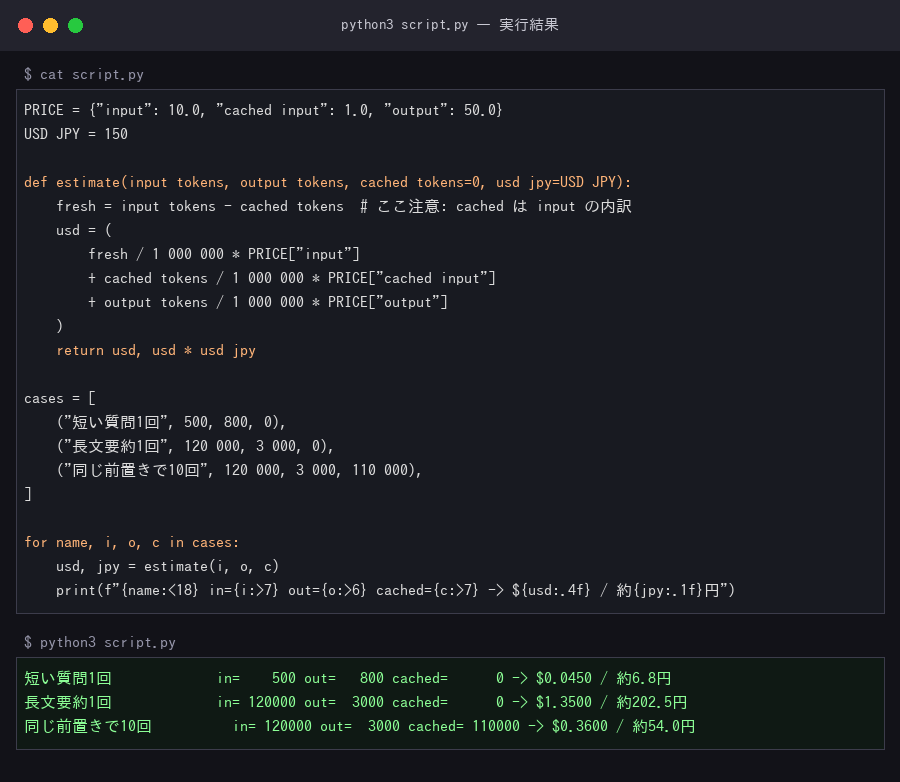900x782 pixels.
Task: Click the "cases = [" line
Action: [60, 398]
